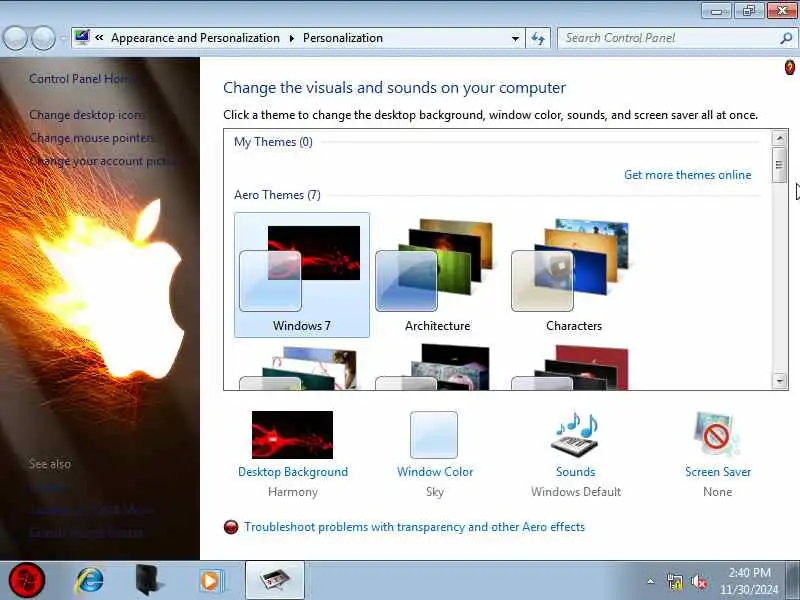Expand the address bar history dropdown
The height and width of the screenshot is (600, 800).
[515, 38]
